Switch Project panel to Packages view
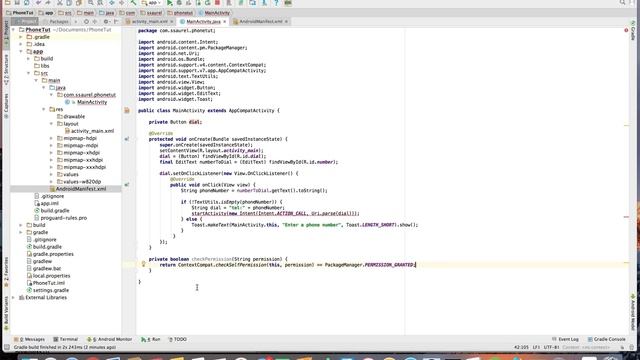 tap(59, 21)
